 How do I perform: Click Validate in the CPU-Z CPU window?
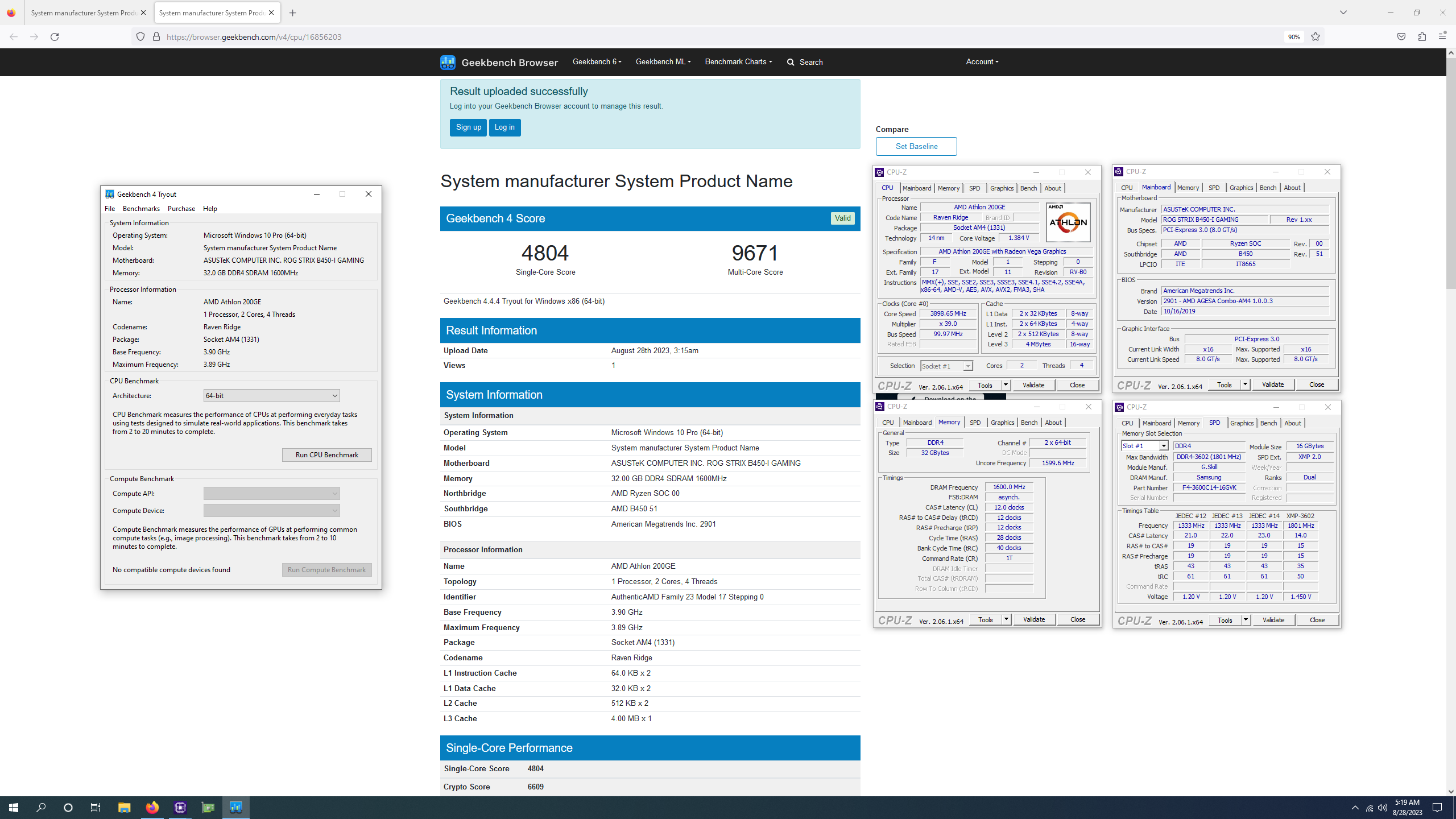click(1033, 385)
